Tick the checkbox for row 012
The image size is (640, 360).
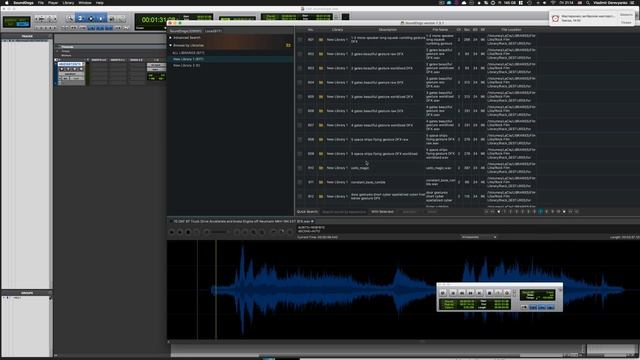(x=300, y=196)
